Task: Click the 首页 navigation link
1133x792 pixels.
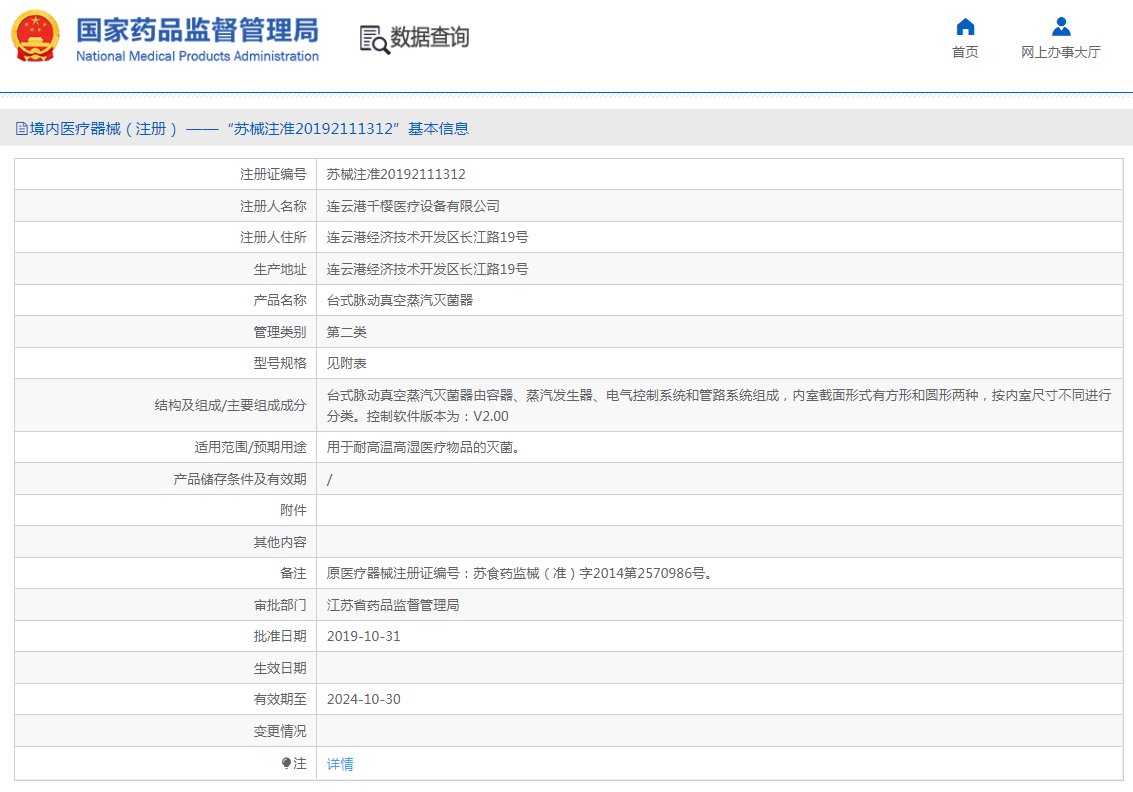Action: [x=964, y=51]
